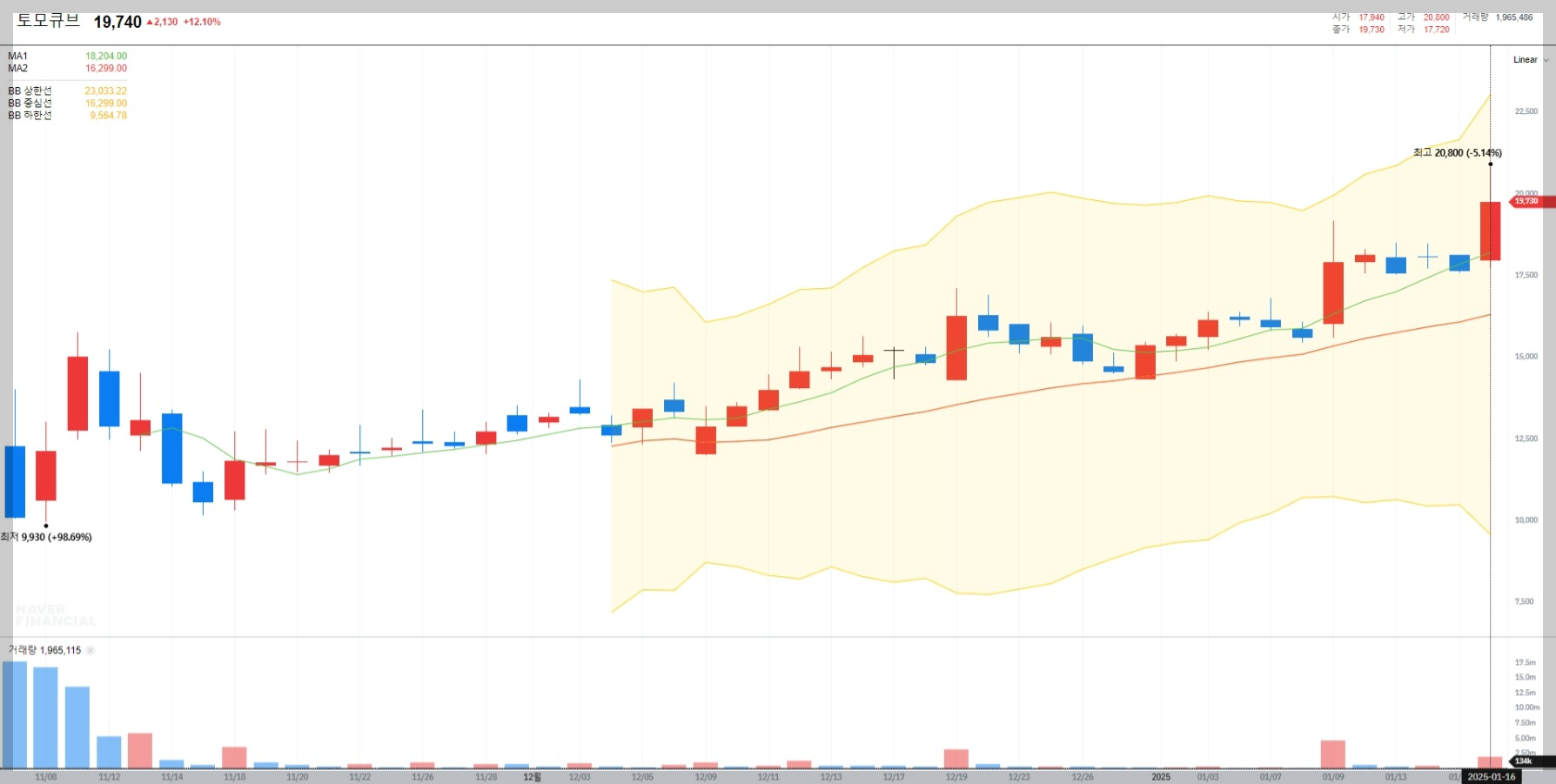Click the 11/18 date axis label

[235, 777]
